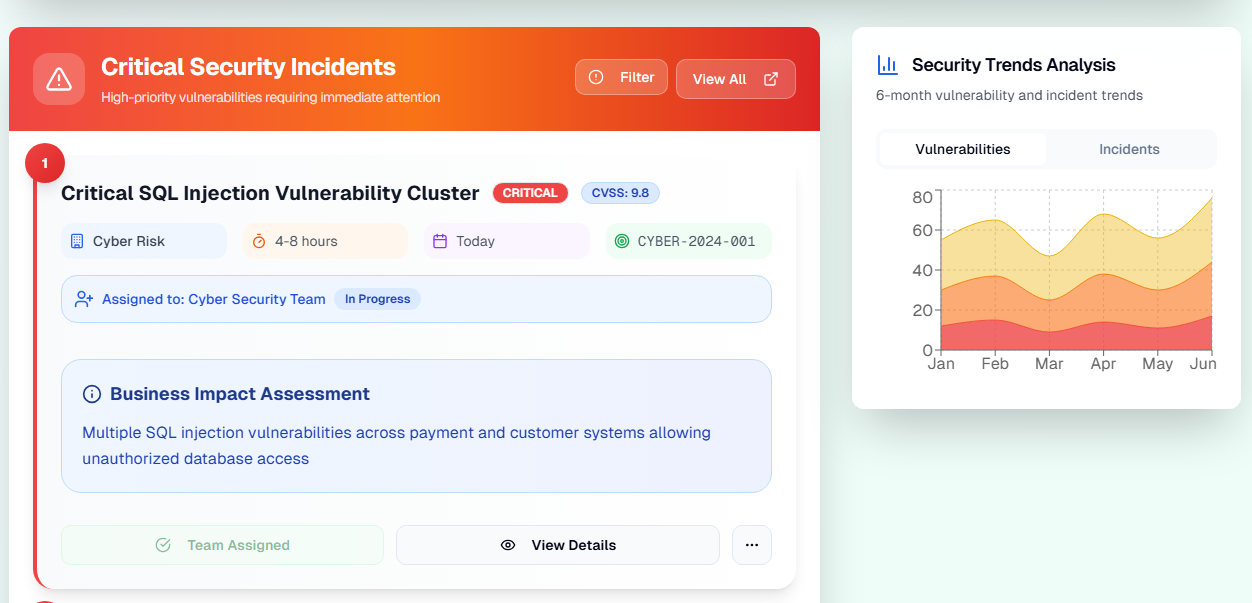Click the Team Assigned checkmark button

coord(222,545)
